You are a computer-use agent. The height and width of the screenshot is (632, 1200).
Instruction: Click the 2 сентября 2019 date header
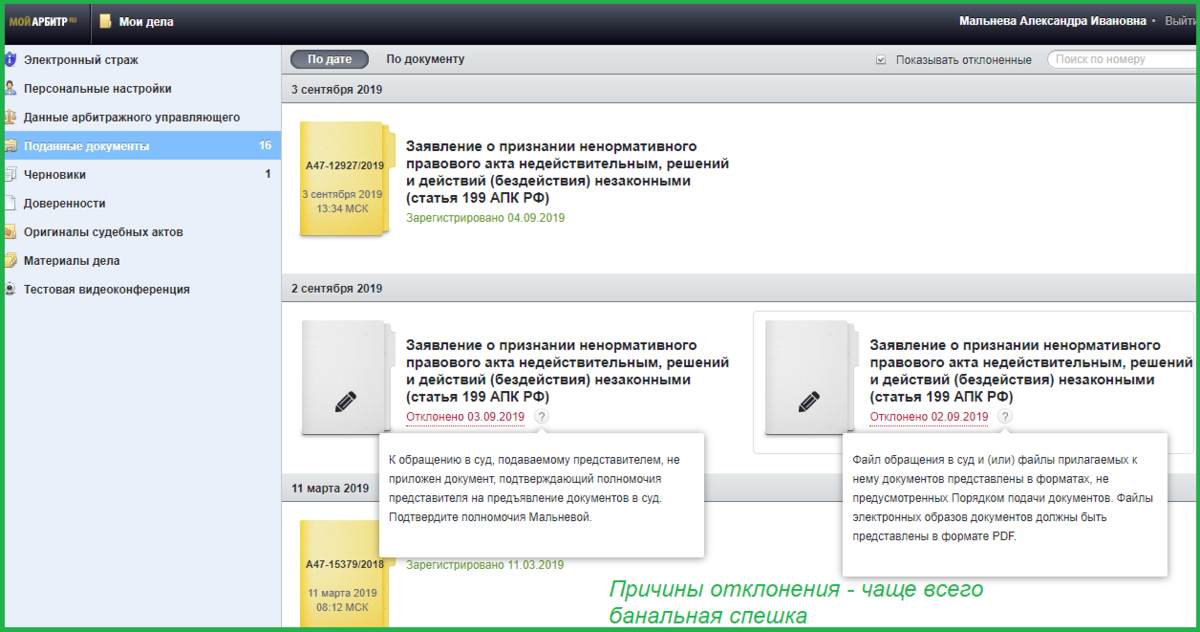coord(337,288)
